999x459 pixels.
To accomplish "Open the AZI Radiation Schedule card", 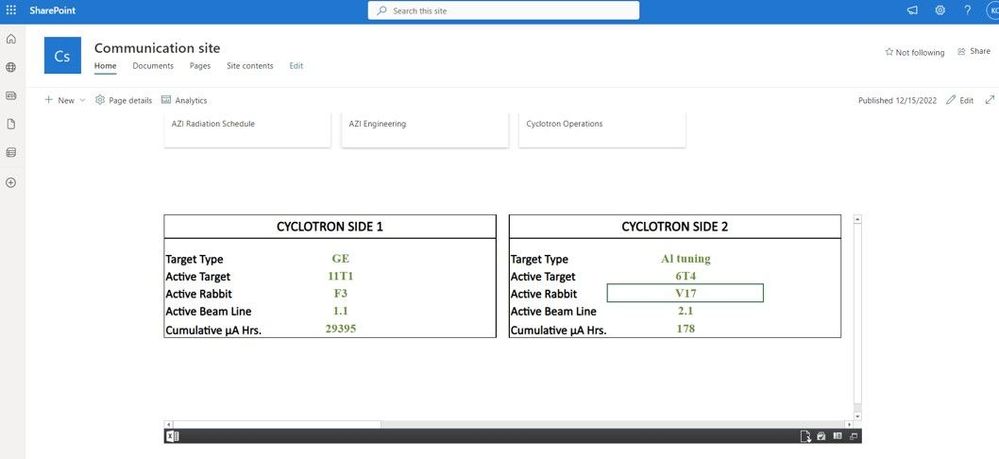I will click(x=247, y=129).
